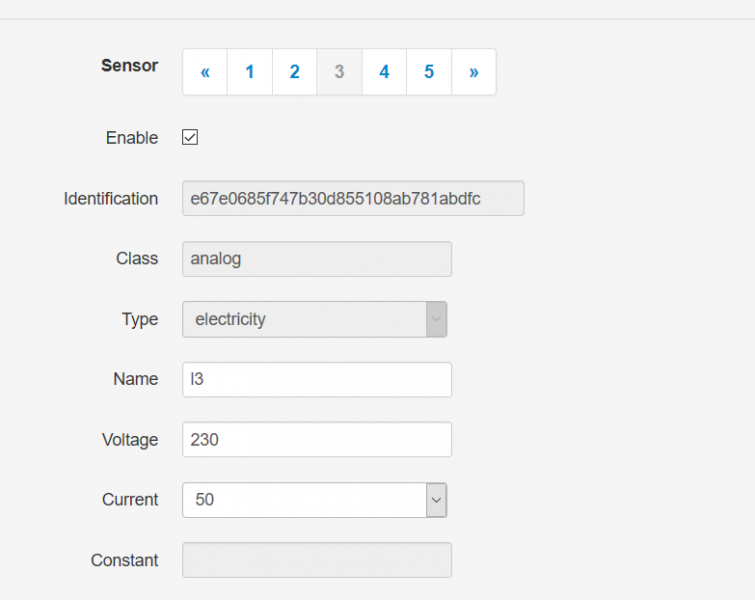
Task: Toggle the Enable checkbox
Action: 190,138
